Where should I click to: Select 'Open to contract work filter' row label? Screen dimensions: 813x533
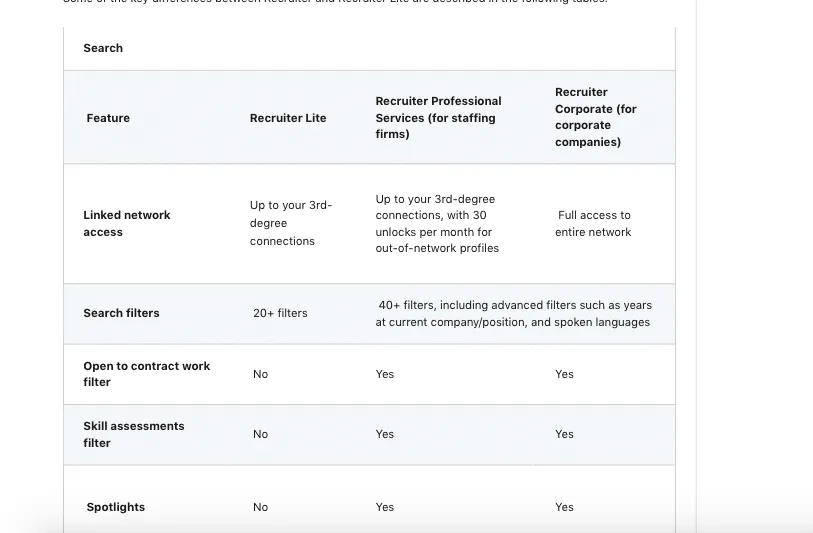click(147, 374)
